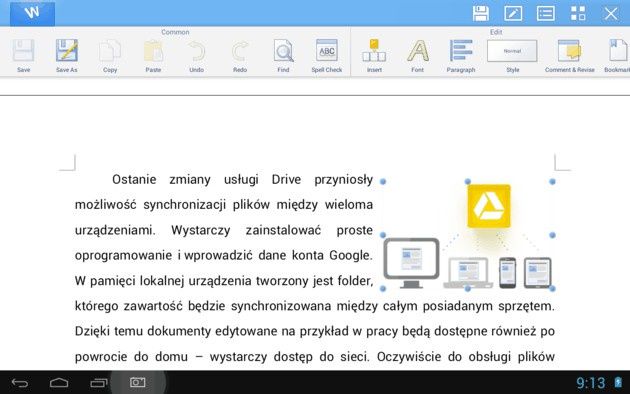Click the Paste toolbar icon

click(x=153, y=55)
